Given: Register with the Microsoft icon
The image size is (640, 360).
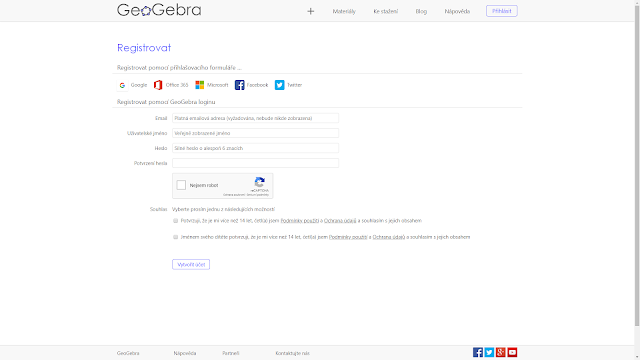Looking at the screenshot, I should coord(200,85).
